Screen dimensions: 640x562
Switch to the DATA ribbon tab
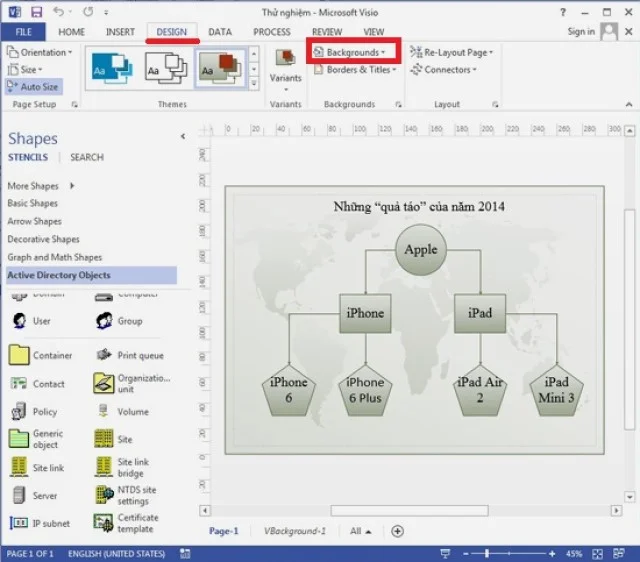(220, 32)
